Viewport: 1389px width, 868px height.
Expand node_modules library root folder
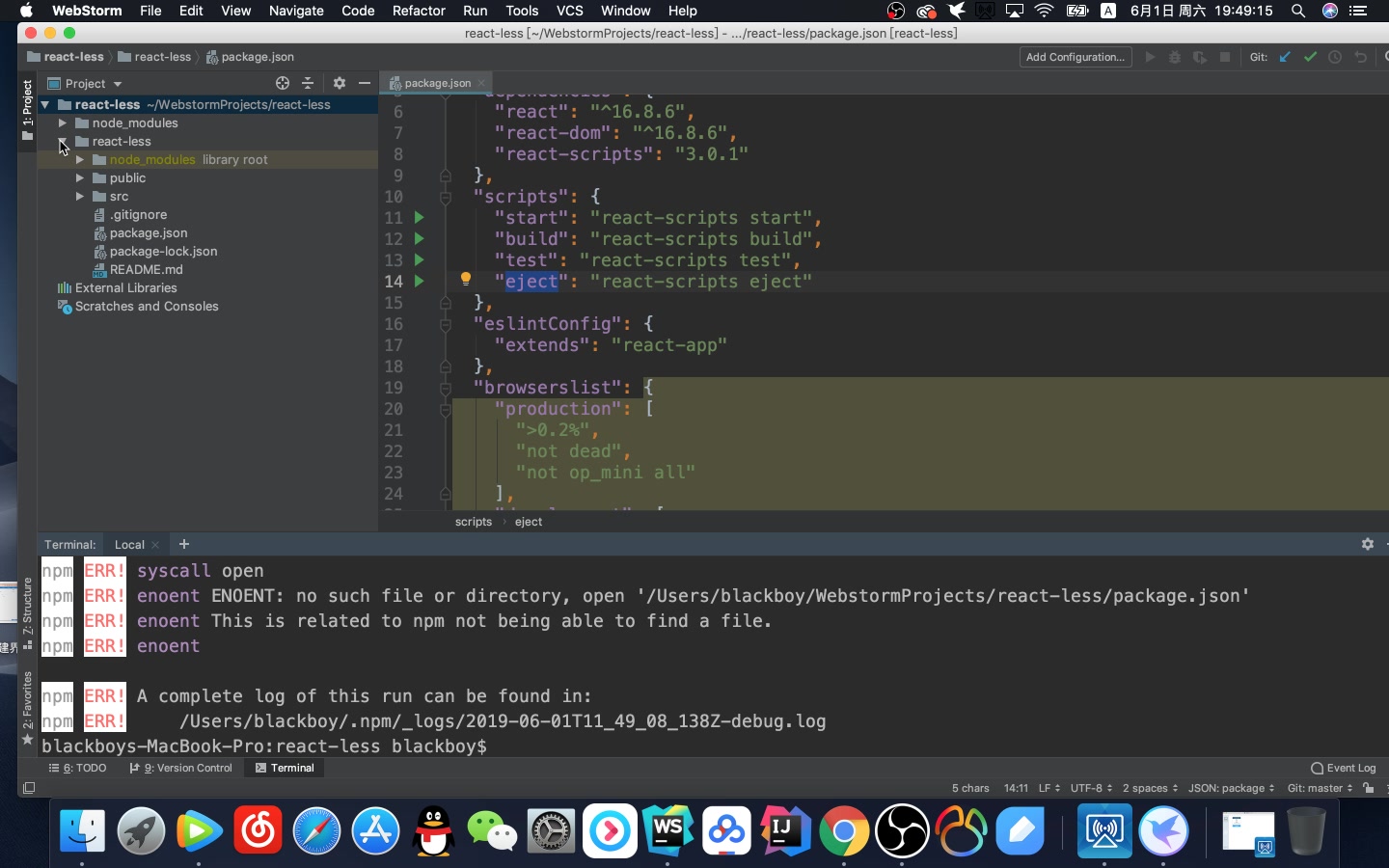80,160
